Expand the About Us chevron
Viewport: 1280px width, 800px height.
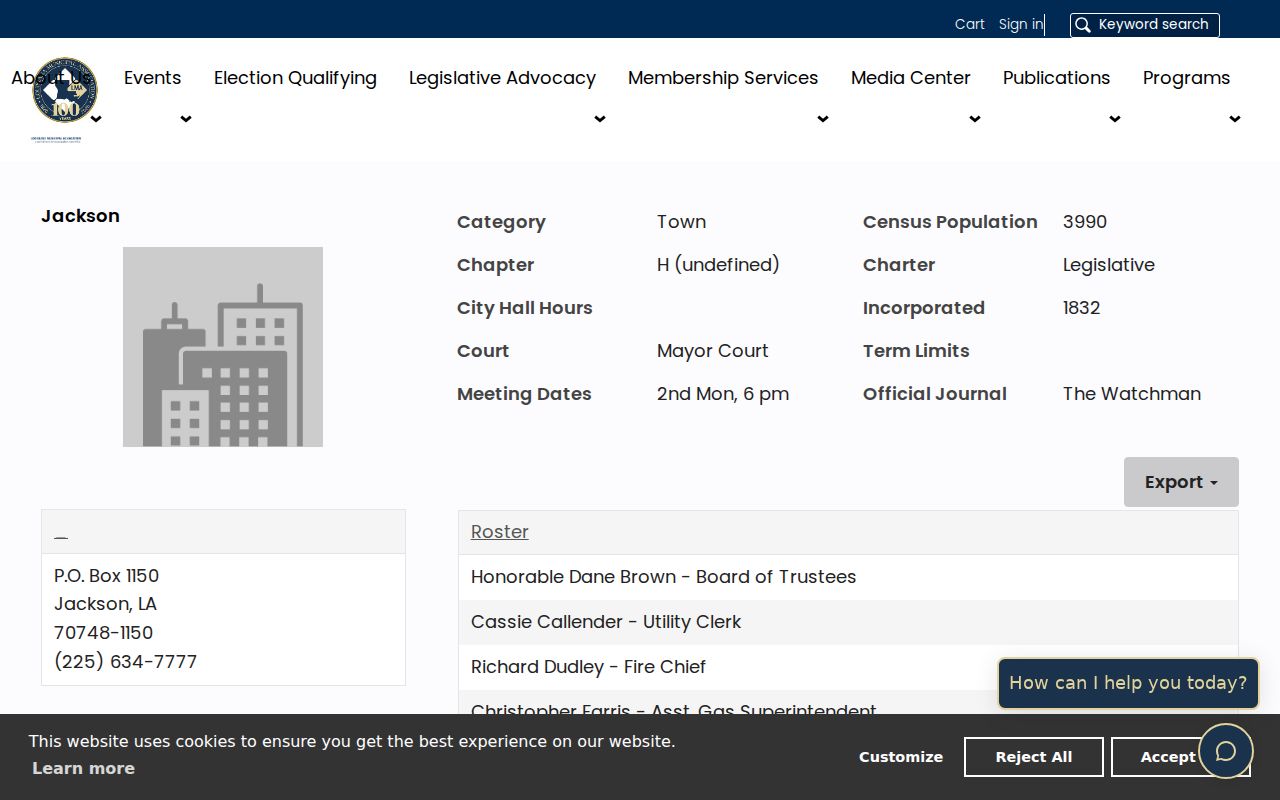tap(96, 119)
